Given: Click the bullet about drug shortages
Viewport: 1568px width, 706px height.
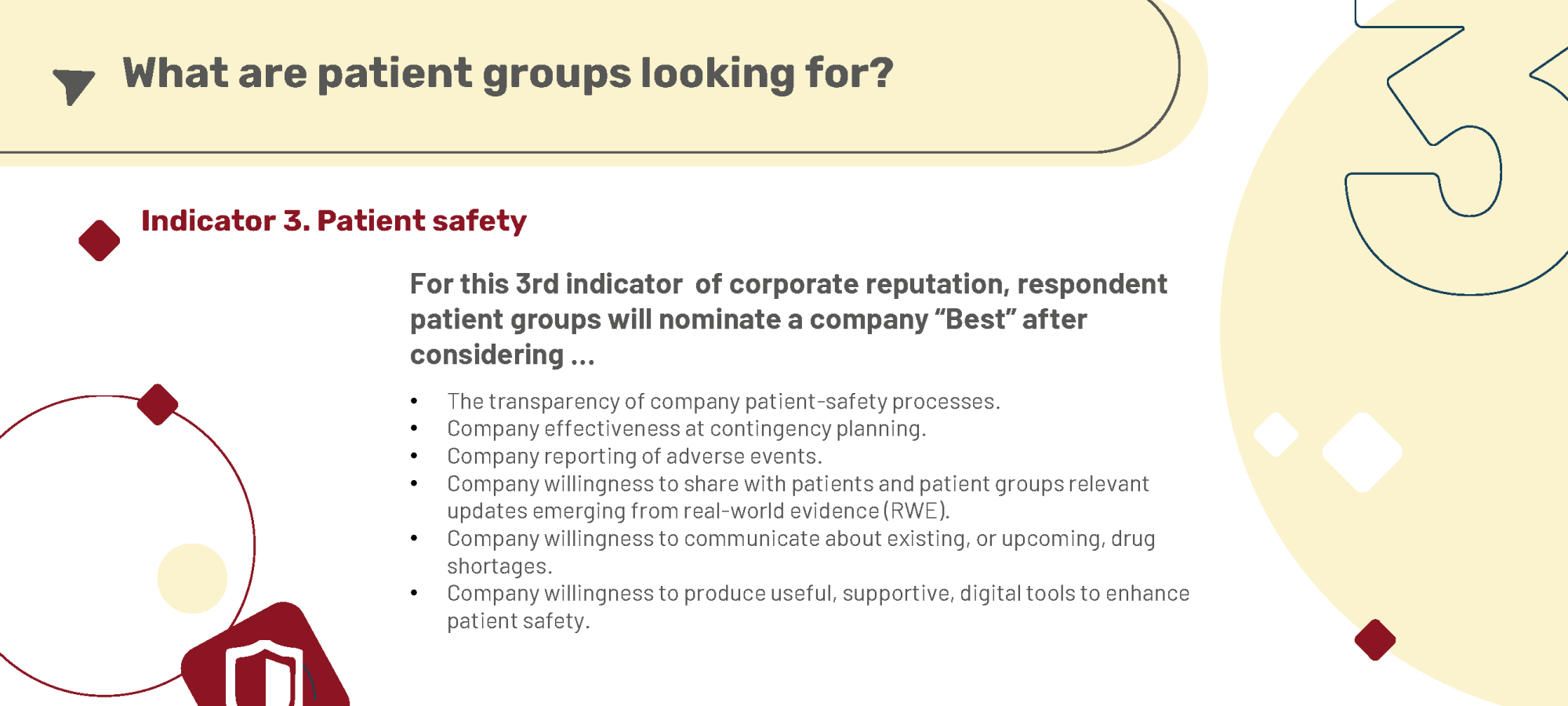Looking at the screenshot, I should pos(801,552).
